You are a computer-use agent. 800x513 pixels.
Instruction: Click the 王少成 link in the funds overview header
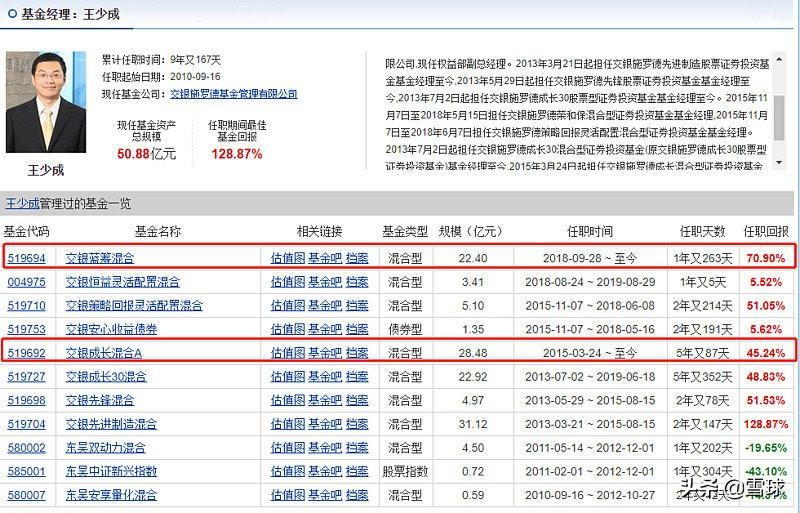(22, 204)
